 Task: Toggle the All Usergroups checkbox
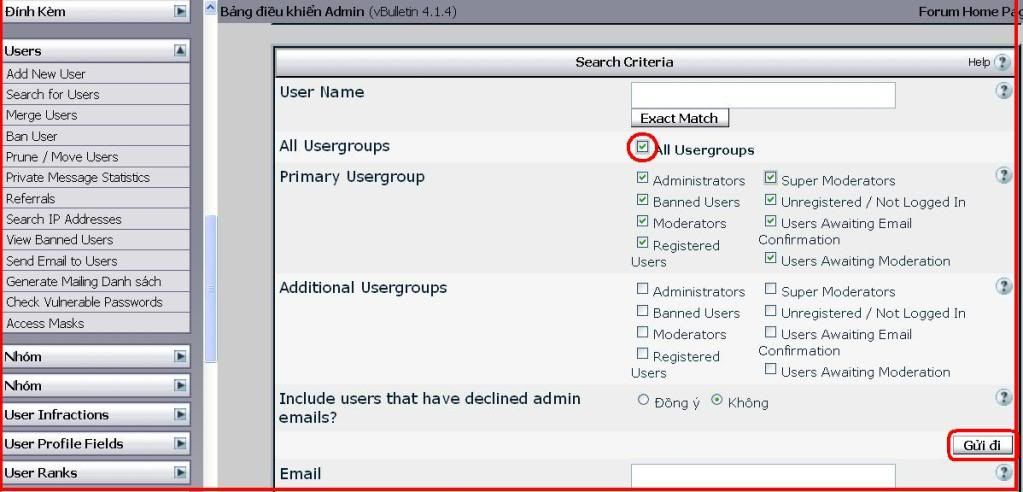point(643,148)
